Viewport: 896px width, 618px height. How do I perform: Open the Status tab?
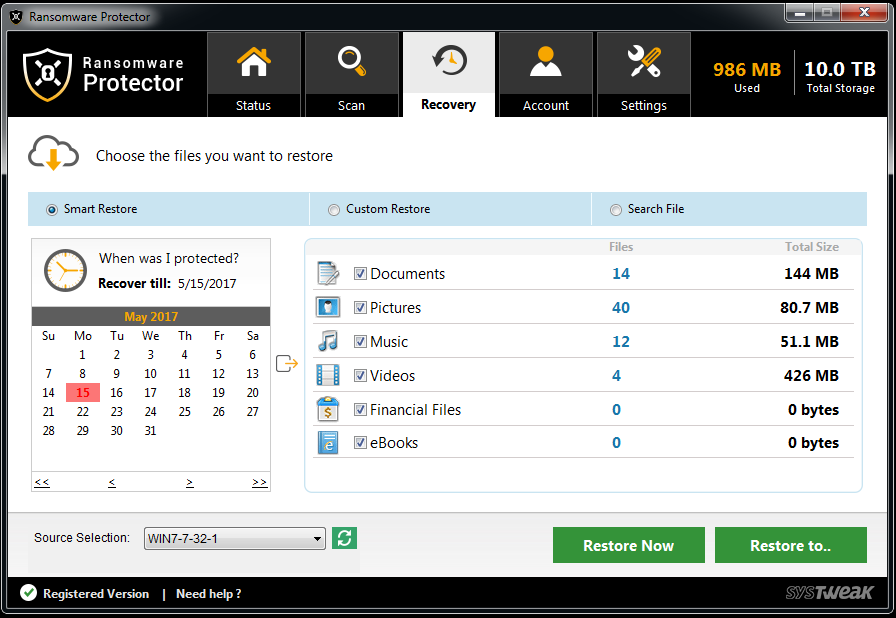coord(254,75)
